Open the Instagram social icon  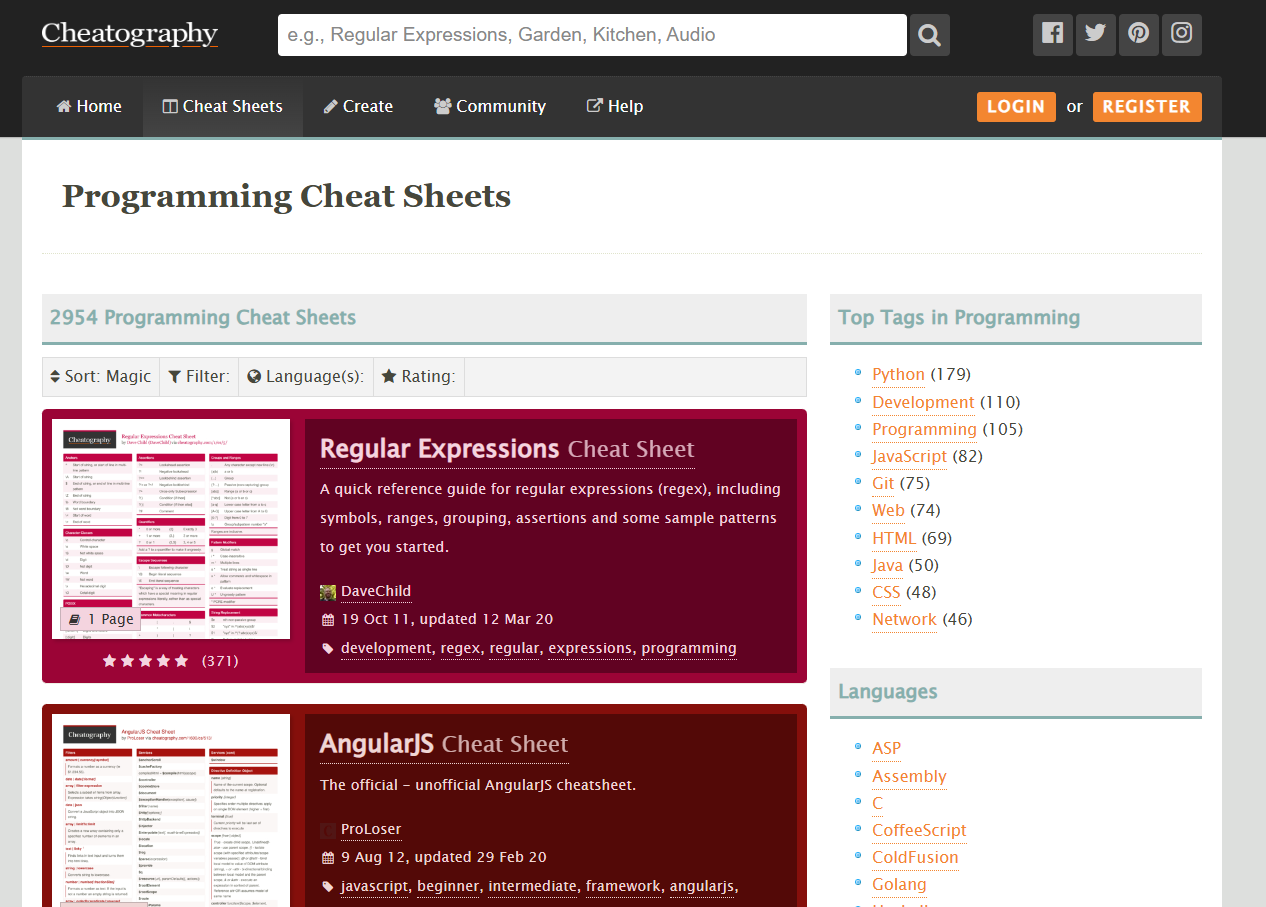tap(1182, 35)
